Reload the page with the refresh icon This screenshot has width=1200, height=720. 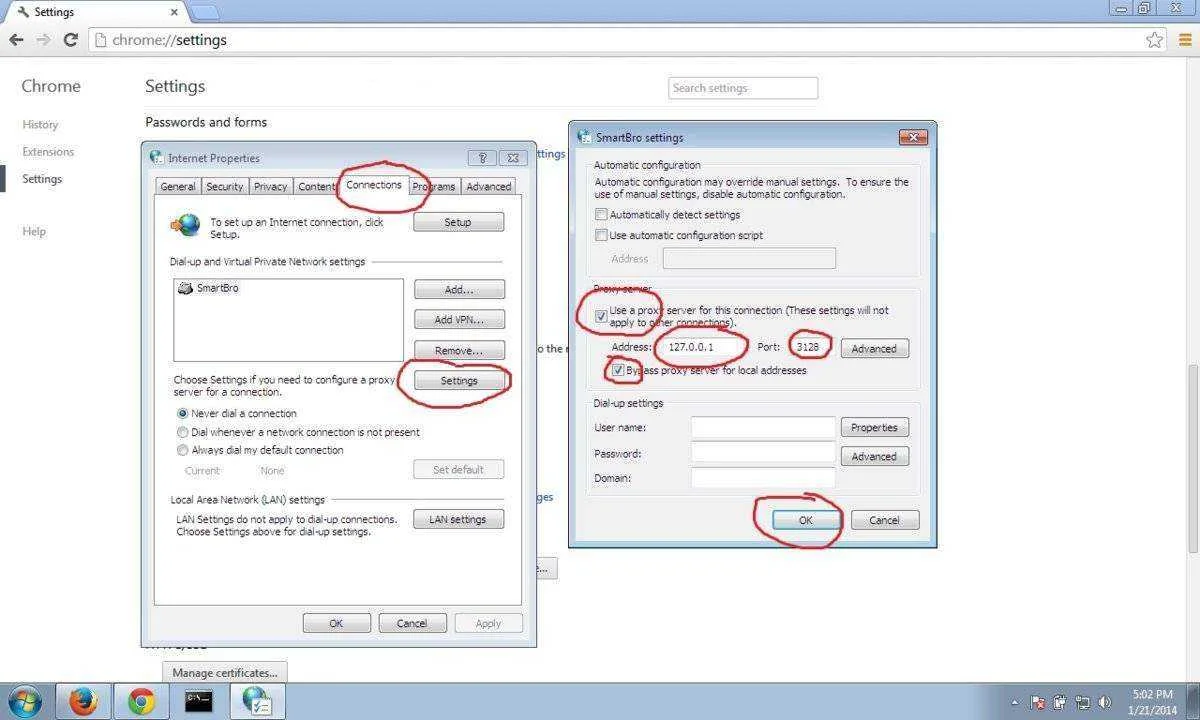[x=70, y=40]
